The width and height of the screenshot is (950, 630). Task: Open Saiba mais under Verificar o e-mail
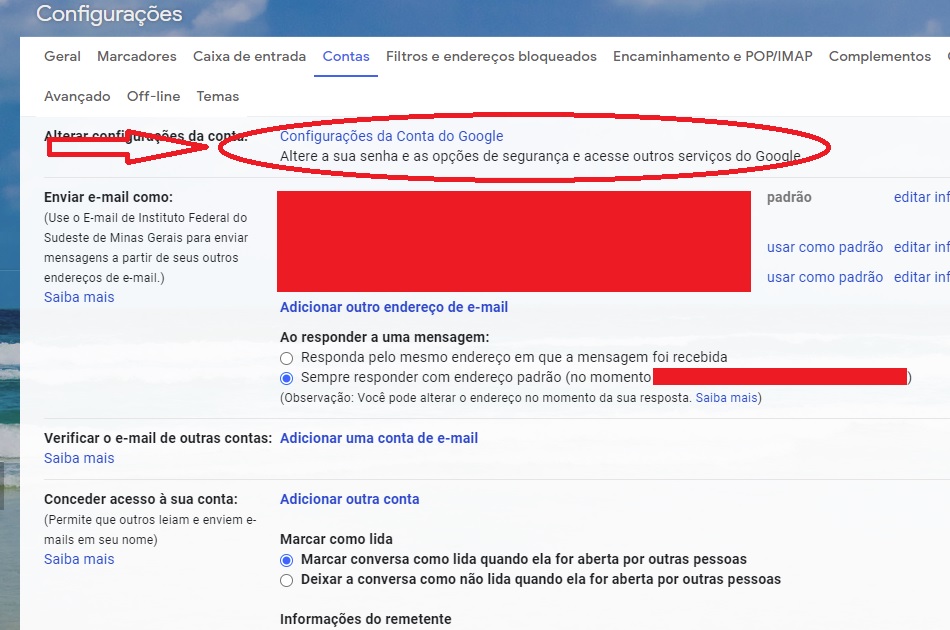pos(79,458)
